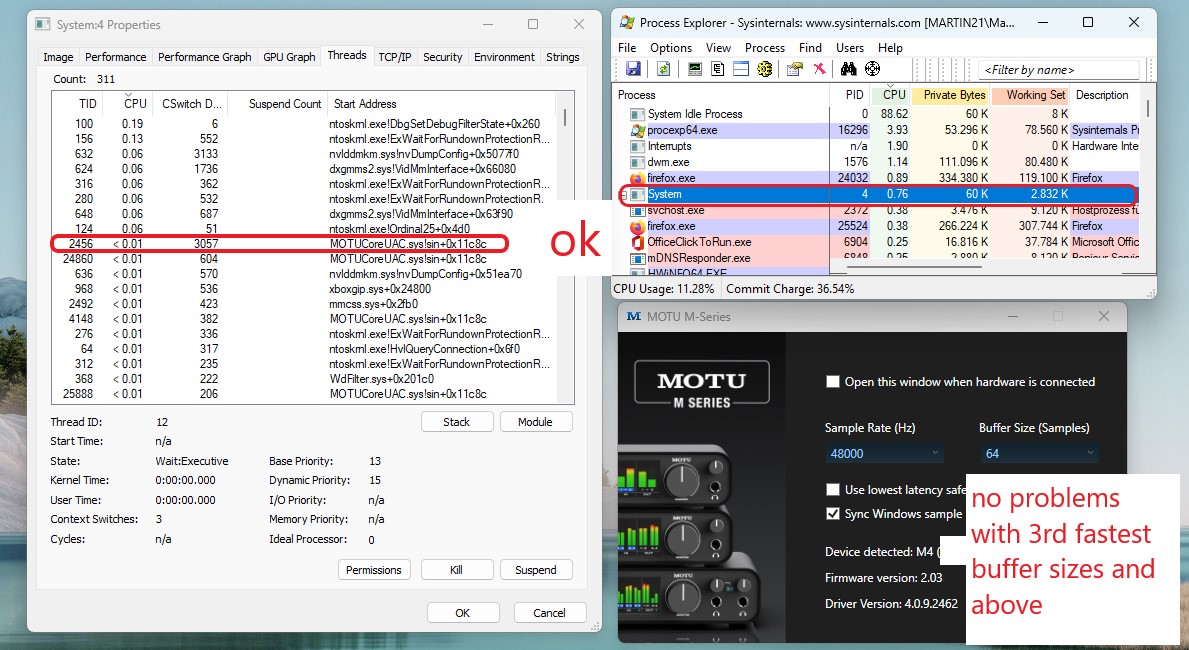Screen dimensions: 1189x650
Task: Enable Open this window when hardware is connected
Action: pyautogui.click(x=833, y=382)
